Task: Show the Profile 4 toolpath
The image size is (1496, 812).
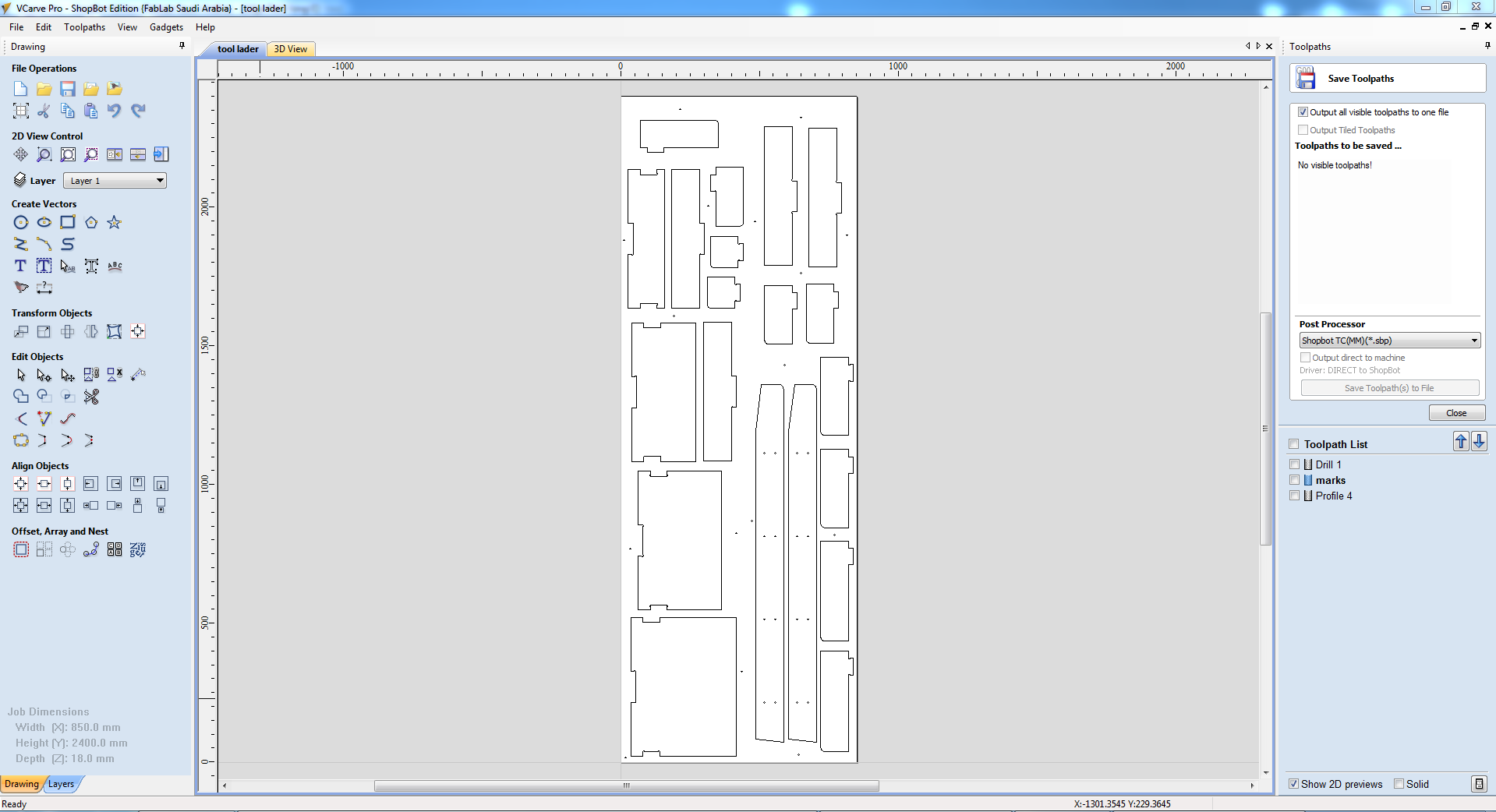Action: pyautogui.click(x=1294, y=496)
